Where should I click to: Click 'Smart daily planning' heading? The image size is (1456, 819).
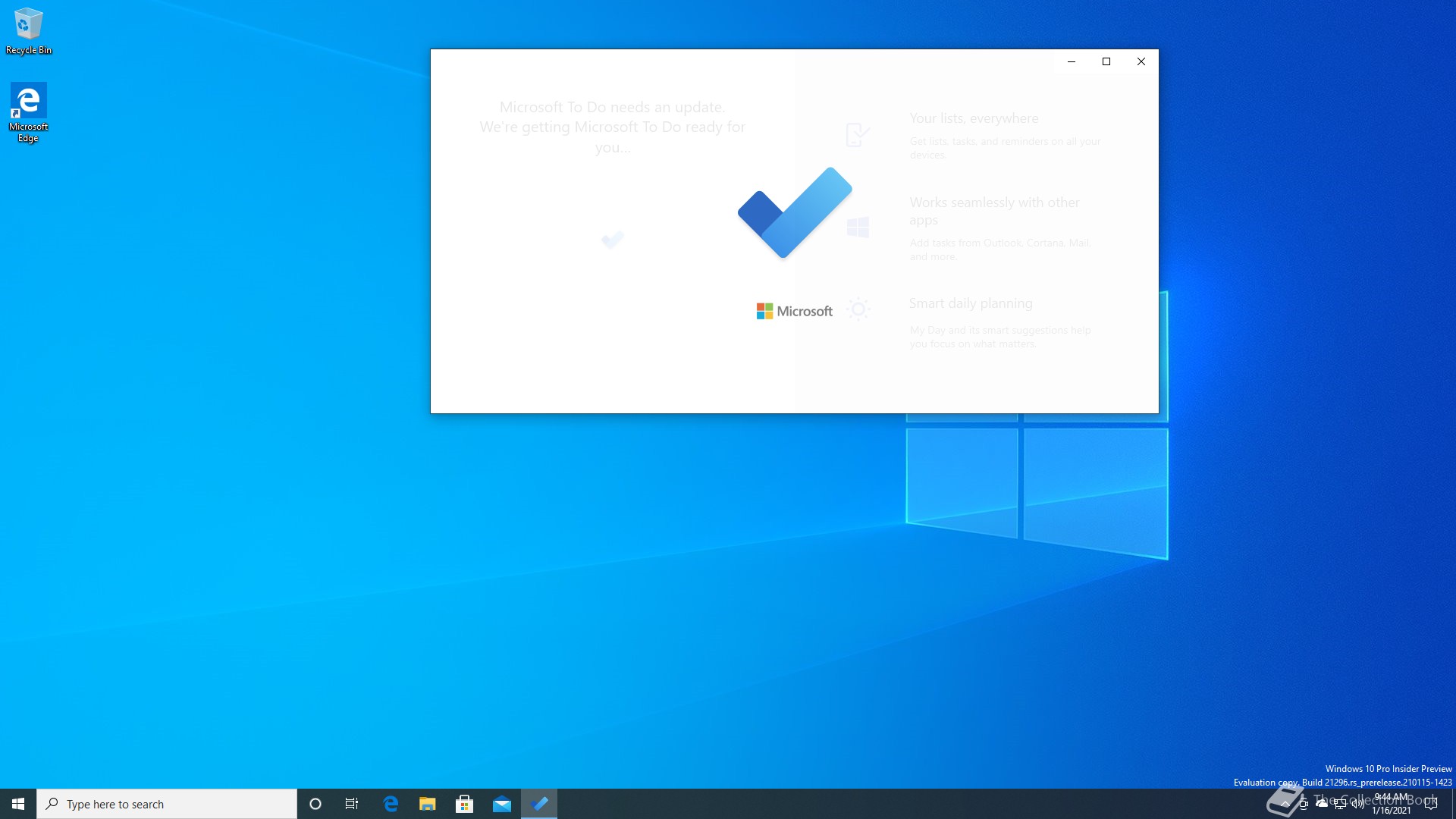[x=971, y=303]
